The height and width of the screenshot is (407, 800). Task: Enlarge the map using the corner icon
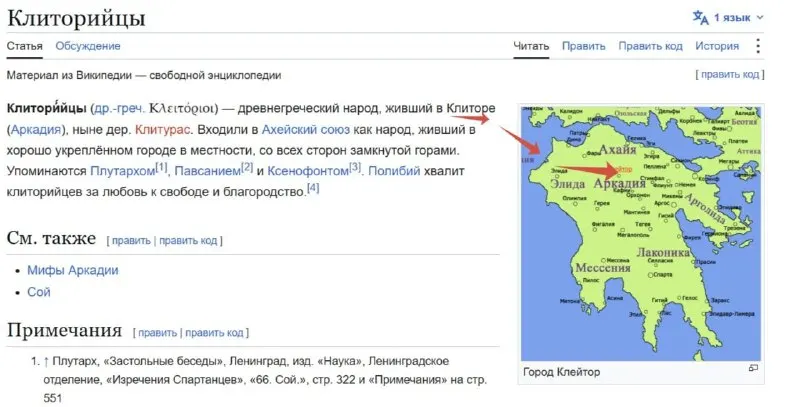tap(753, 368)
